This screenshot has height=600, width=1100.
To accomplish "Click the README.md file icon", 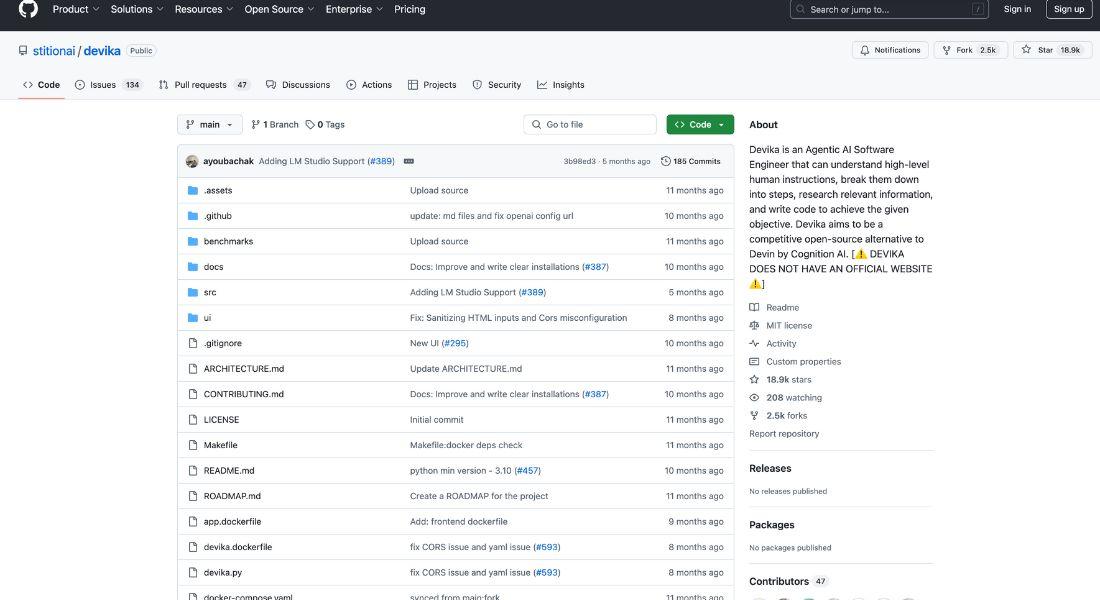I will click(x=193, y=470).
